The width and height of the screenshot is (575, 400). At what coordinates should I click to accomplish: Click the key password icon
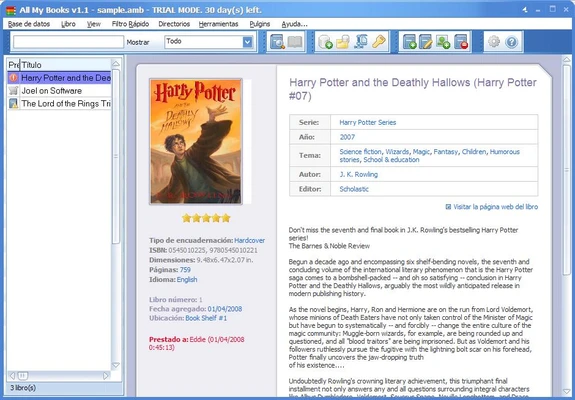tap(379, 42)
